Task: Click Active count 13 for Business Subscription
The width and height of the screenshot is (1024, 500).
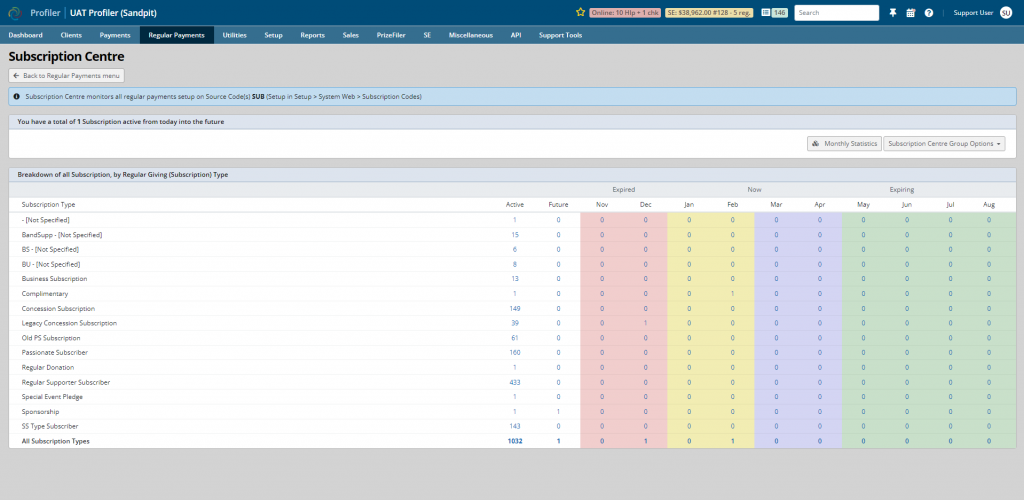Action: point(515,279)
